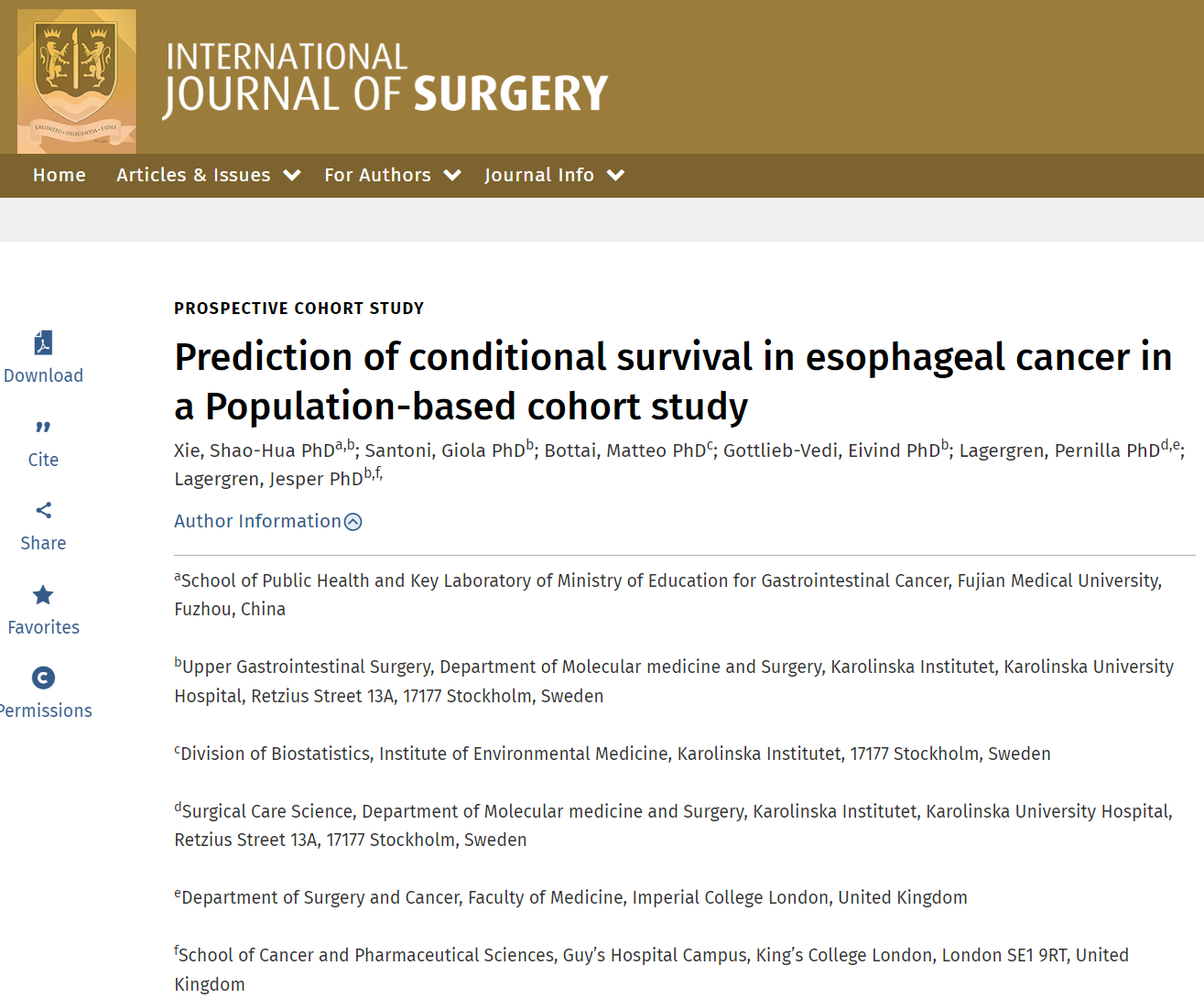Click the International Journal of Surgery title
Viewport: 1204px width, 998px height.
[385, 81]
